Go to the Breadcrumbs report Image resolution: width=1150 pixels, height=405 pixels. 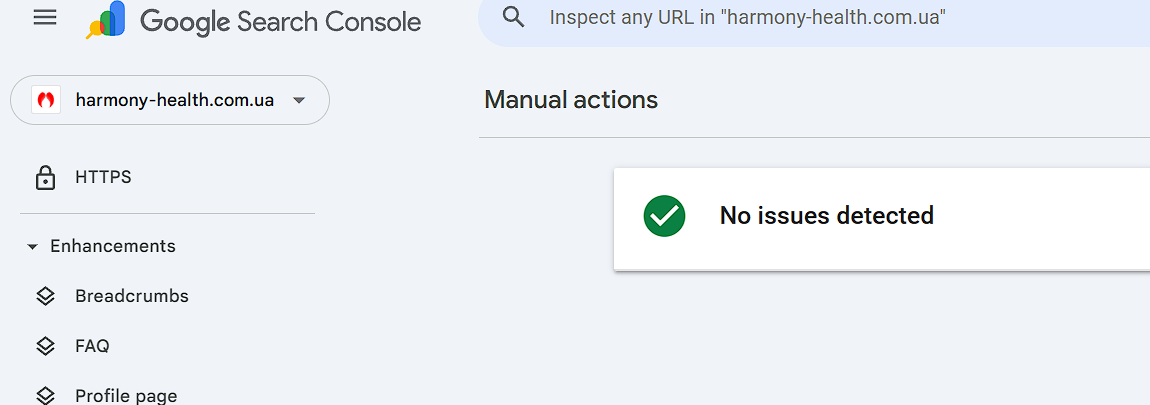(131, 296)
